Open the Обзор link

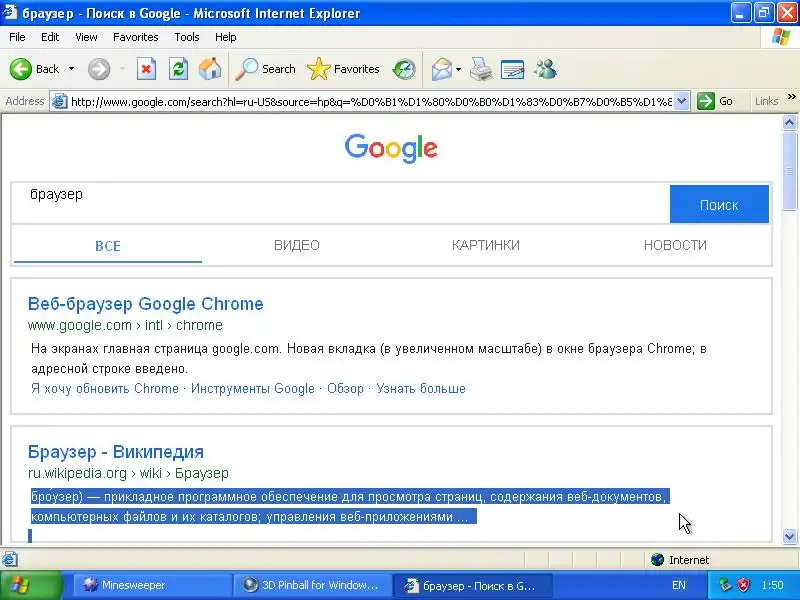tap(345, 389)
